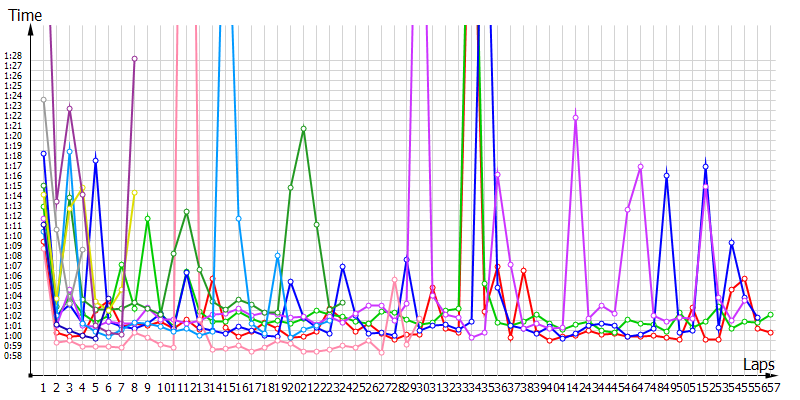The height and width of the screenshot is (400, 800).
Task: Click the 1:28 label on time axis
Action: click(x=13, y=56)
